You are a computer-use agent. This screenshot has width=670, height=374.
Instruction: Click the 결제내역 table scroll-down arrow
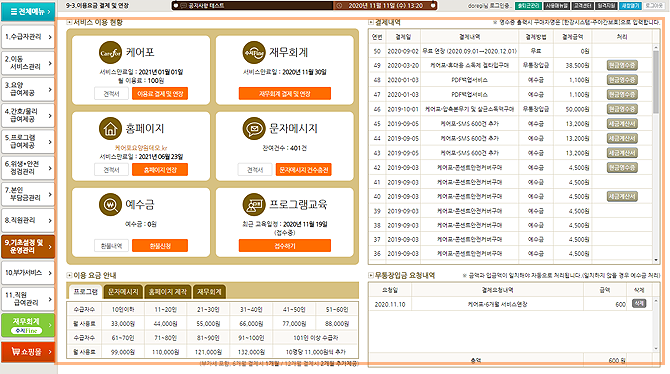[x=656, y=260]
